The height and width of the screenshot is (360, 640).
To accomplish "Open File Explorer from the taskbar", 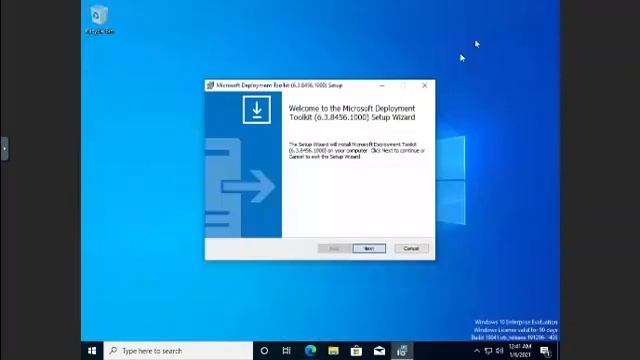I will point(333,351).
